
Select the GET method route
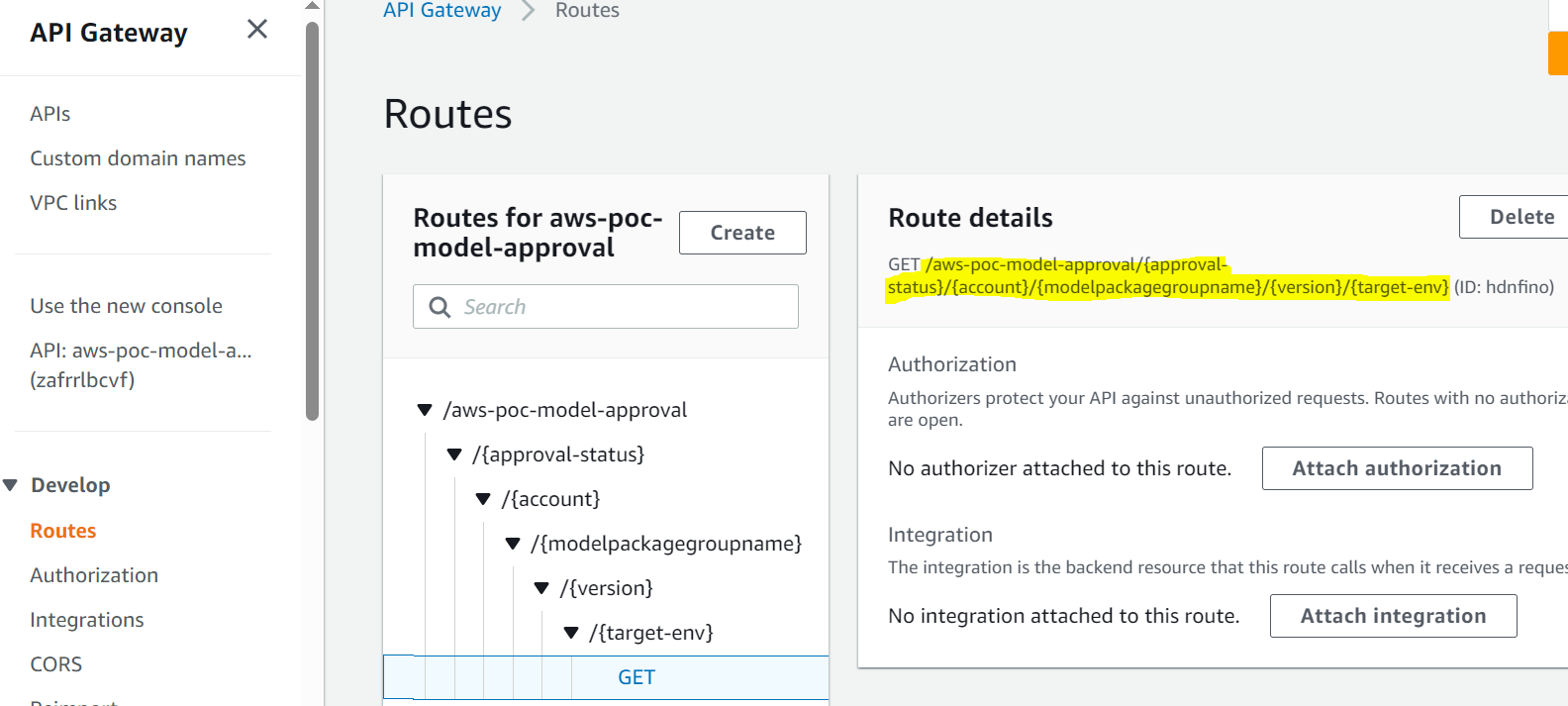click(636, 677)
